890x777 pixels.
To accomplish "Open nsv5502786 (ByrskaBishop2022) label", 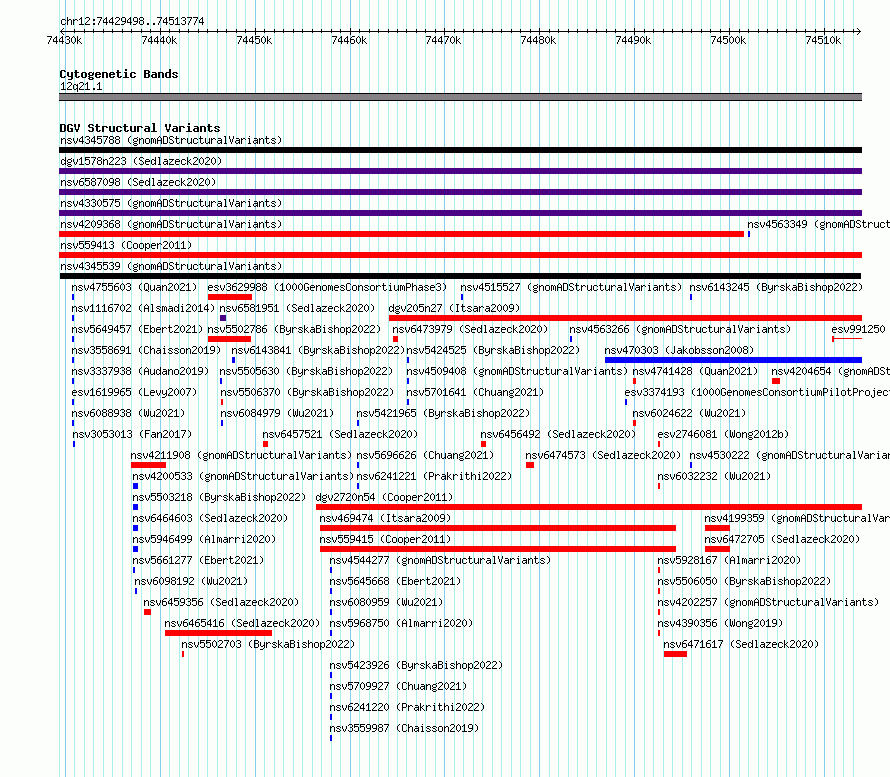I will 294,329.
